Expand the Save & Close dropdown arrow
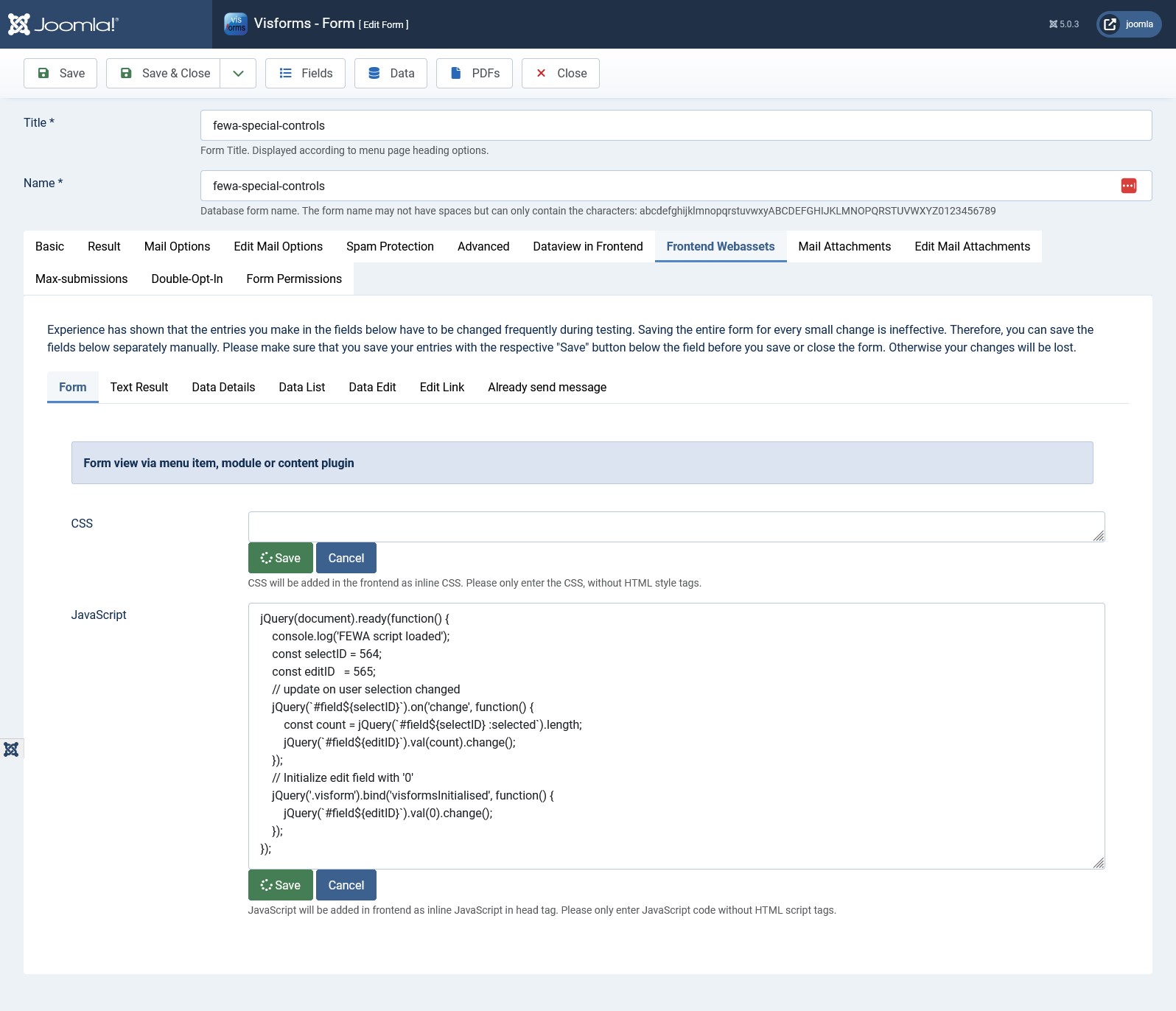Image resolution: width=1176 pixels, height=1011 pixels. point(238,73)
